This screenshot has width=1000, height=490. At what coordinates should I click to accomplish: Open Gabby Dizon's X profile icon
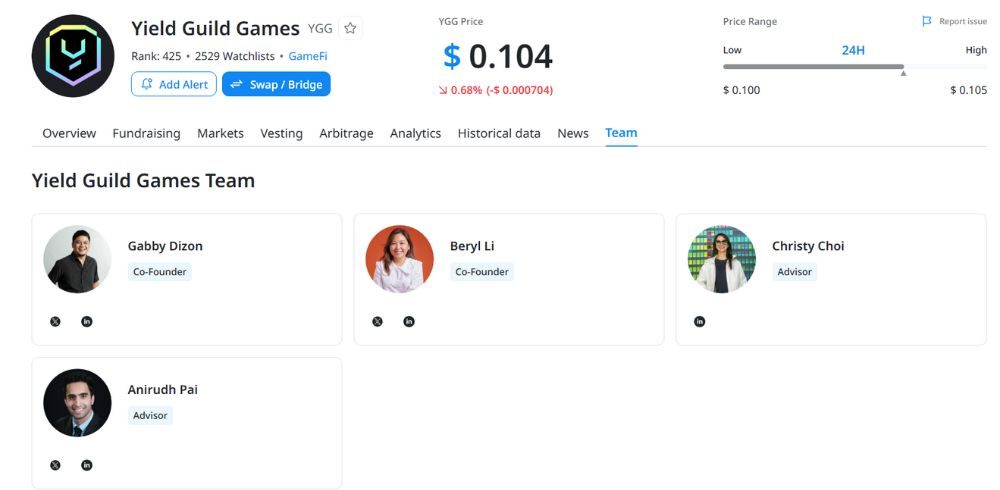(55, 322)
